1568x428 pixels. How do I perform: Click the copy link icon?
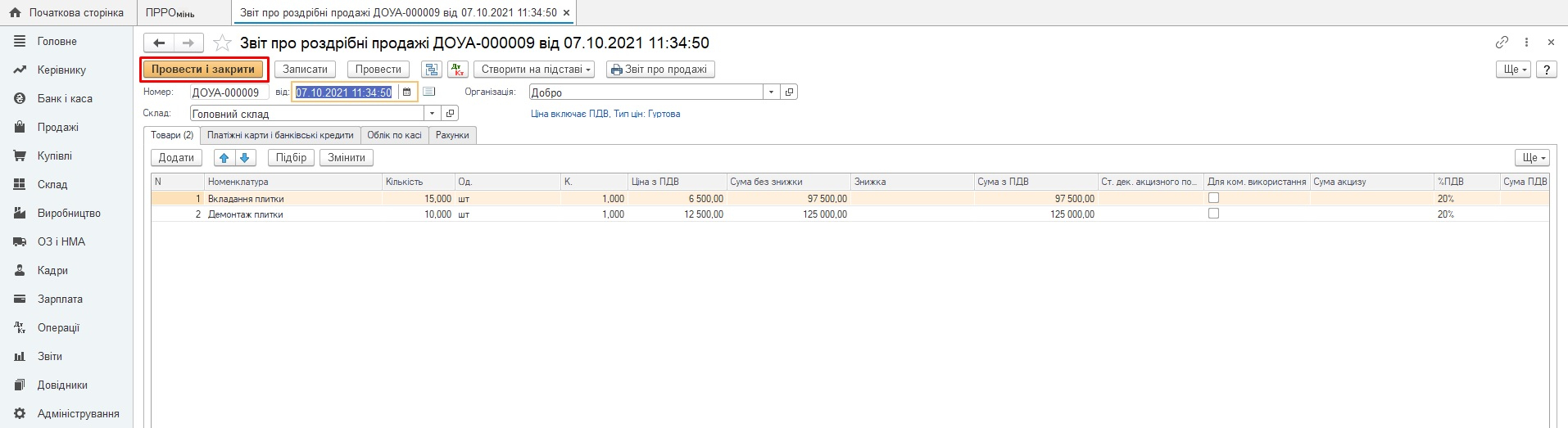(1502, 43)
